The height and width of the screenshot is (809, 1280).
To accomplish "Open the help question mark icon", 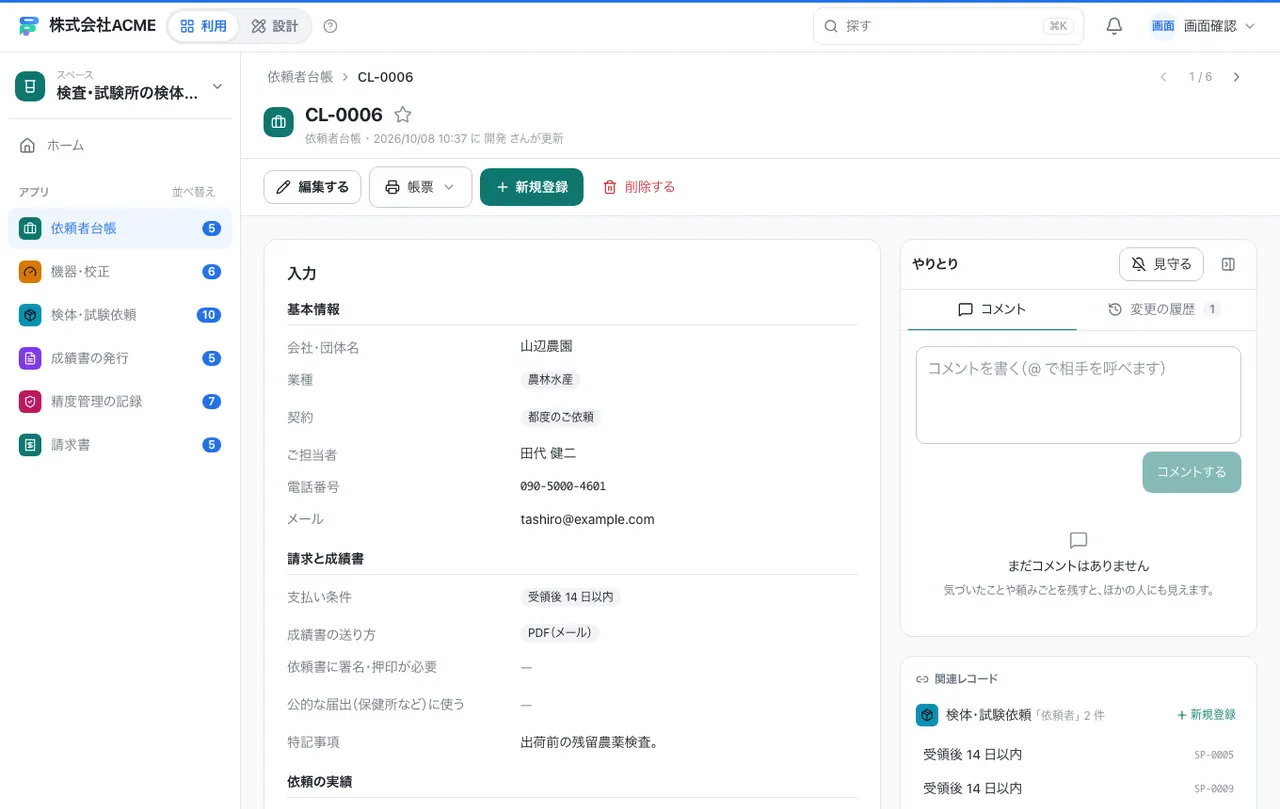I will 331,26.
